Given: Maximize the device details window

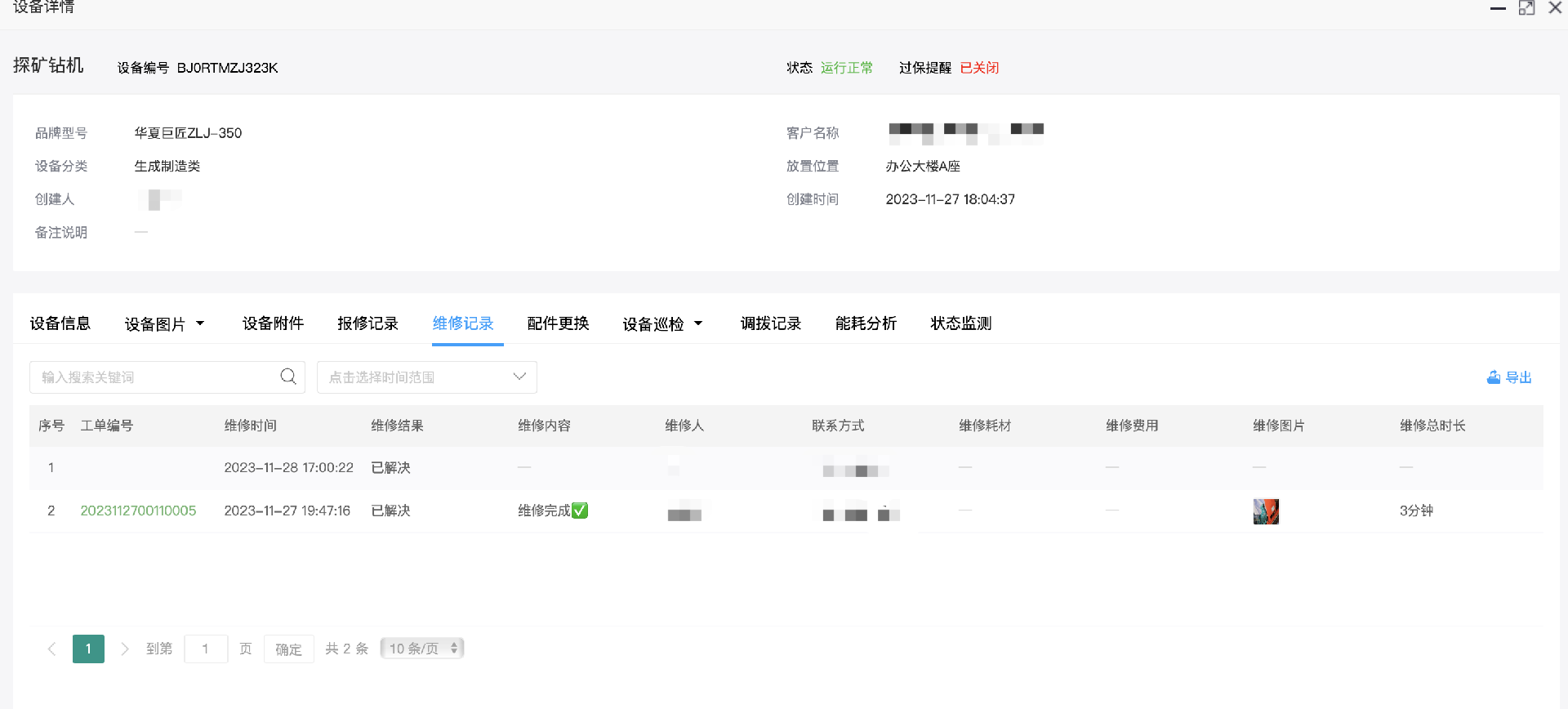Looking at the screenshot, I should [x=1526, y=8].
